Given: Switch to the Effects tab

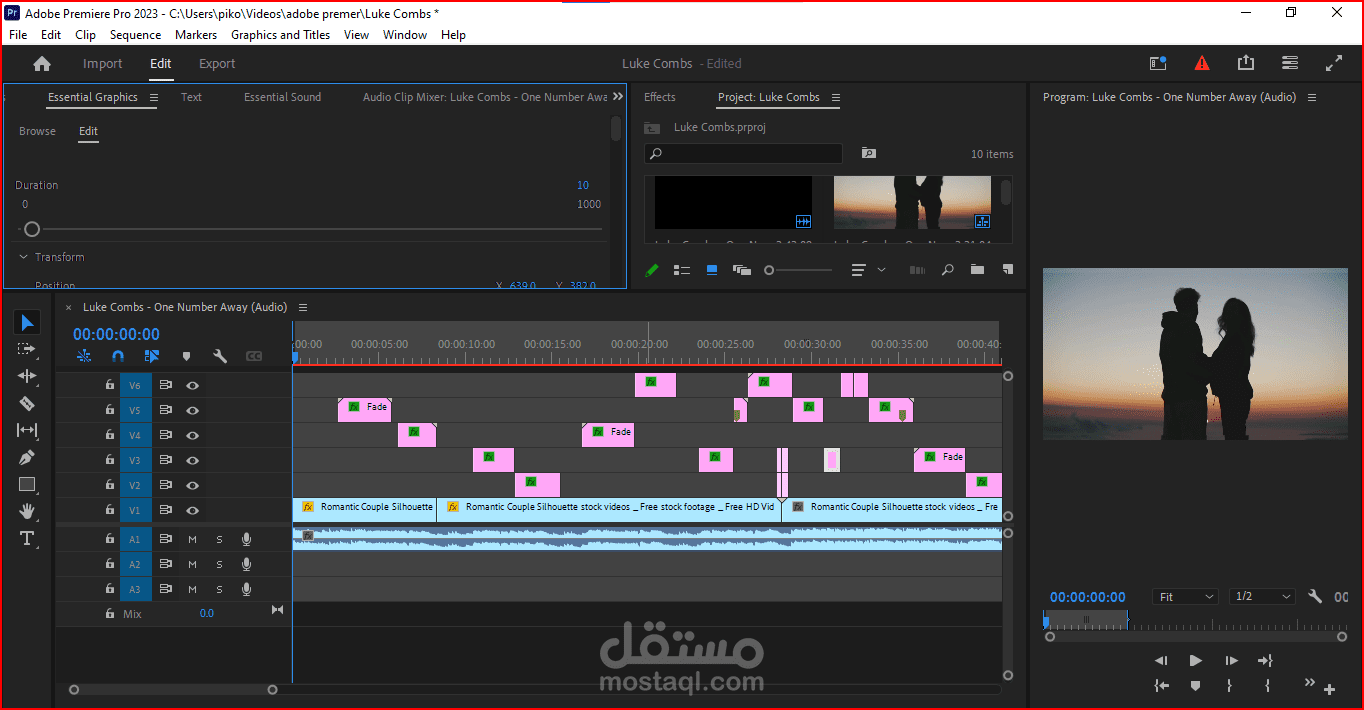Looking at the screenshot, I should point(660,97).
